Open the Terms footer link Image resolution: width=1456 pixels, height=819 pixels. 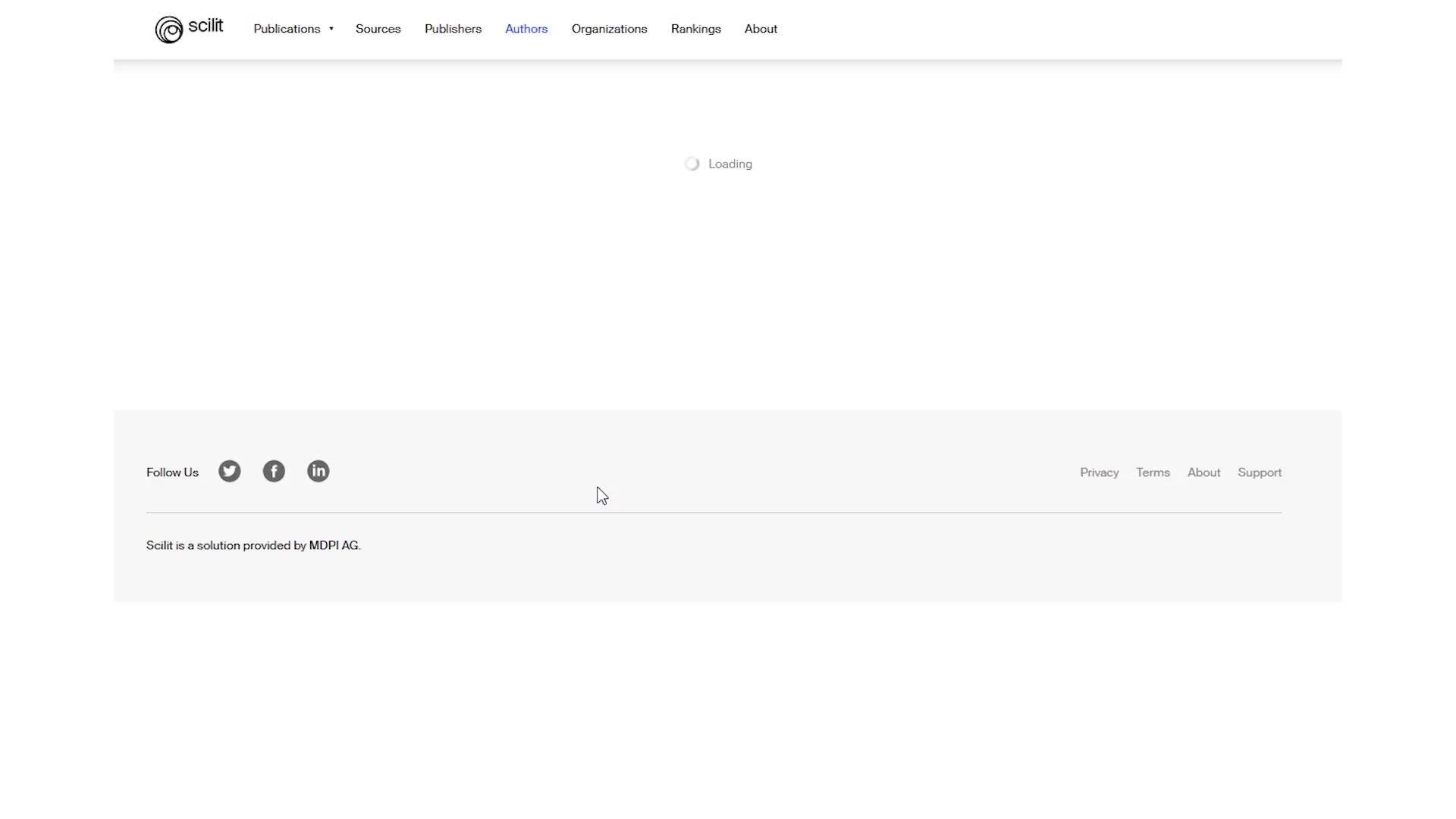1153,472
